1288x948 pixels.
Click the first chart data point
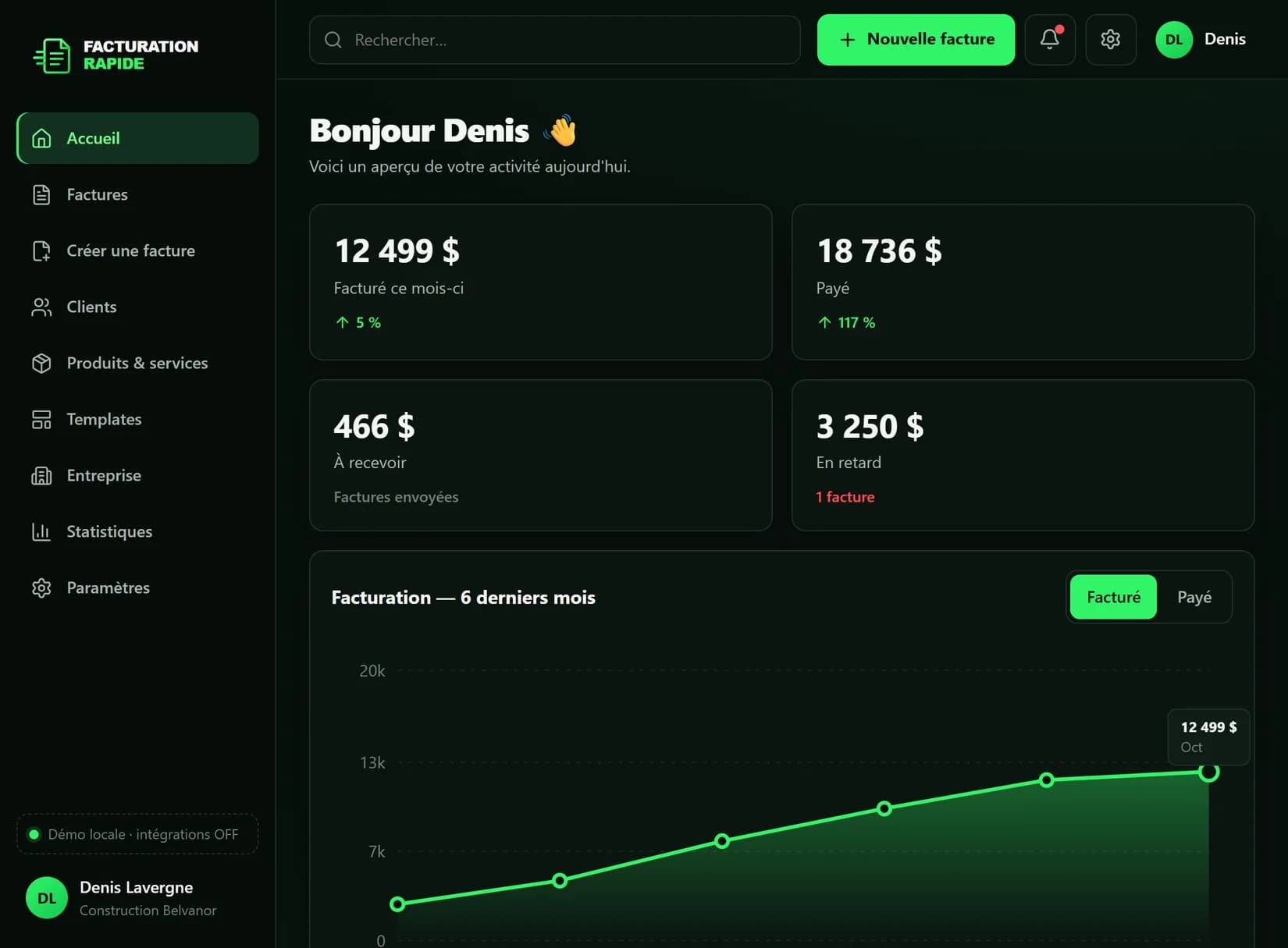pyautogui.click(x=397, y=904)
